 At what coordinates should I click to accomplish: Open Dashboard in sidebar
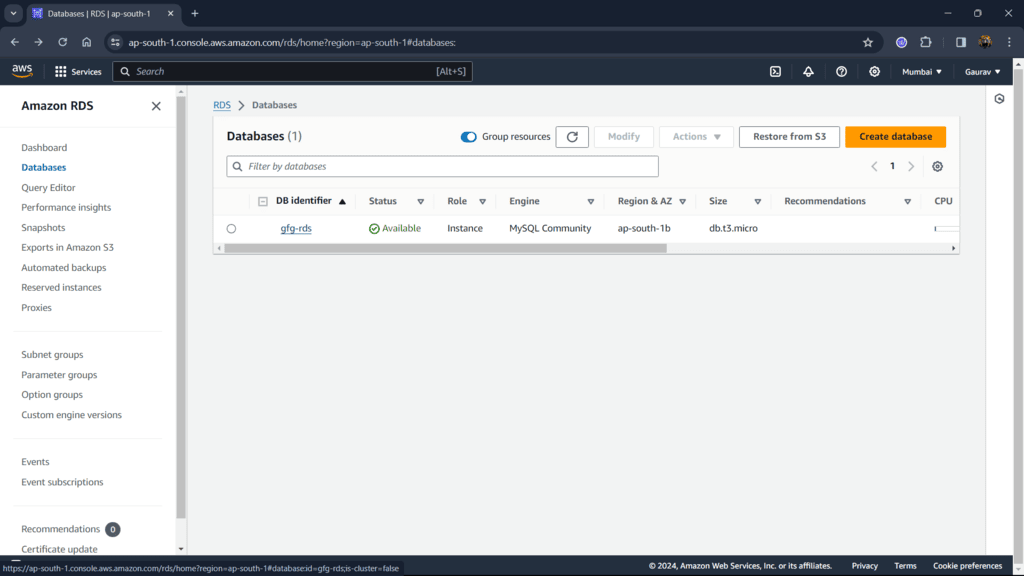pyautogui.click(x=44, y=148)
